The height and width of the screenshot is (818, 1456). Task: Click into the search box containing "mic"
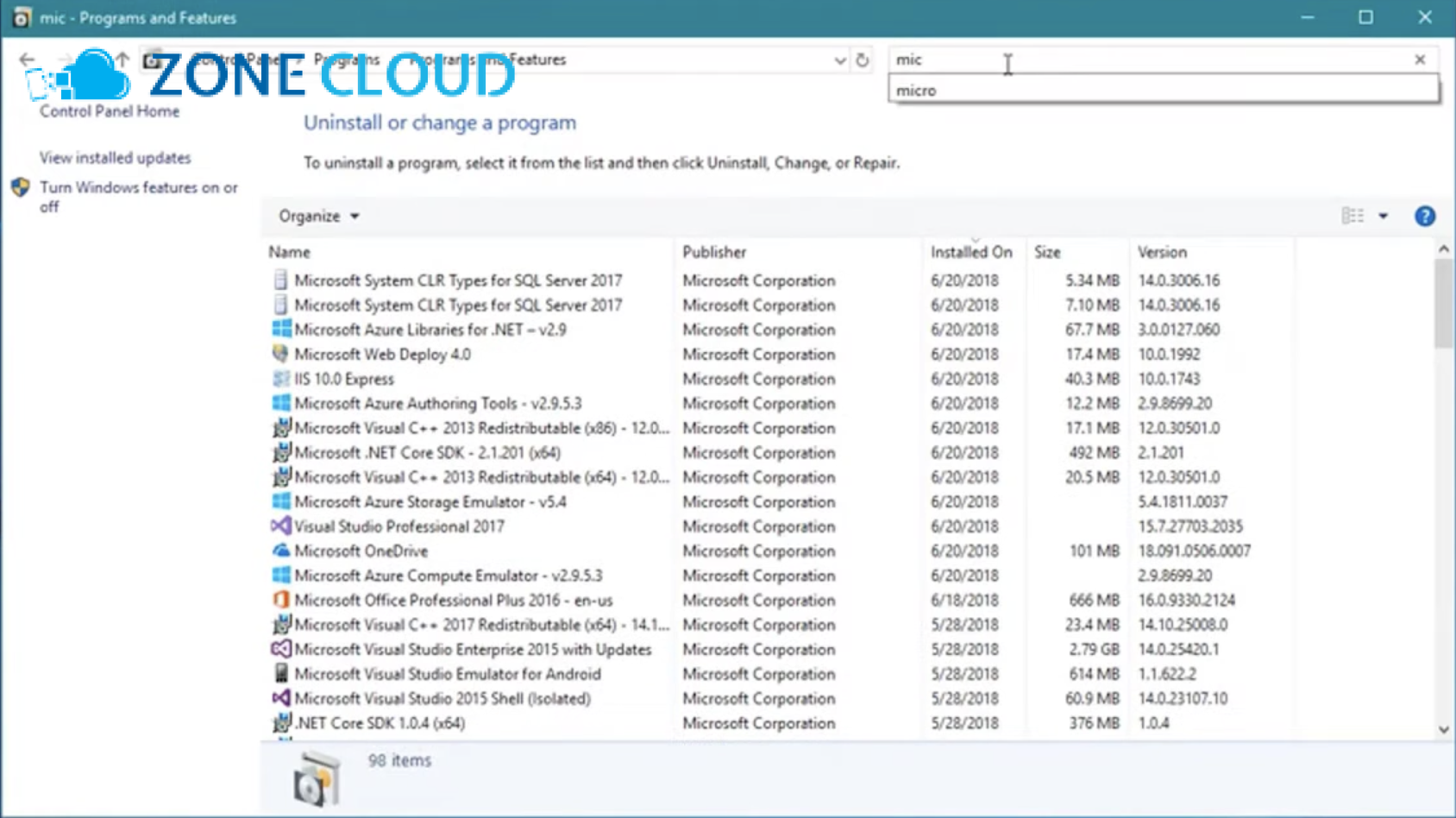click(1148, 60)
